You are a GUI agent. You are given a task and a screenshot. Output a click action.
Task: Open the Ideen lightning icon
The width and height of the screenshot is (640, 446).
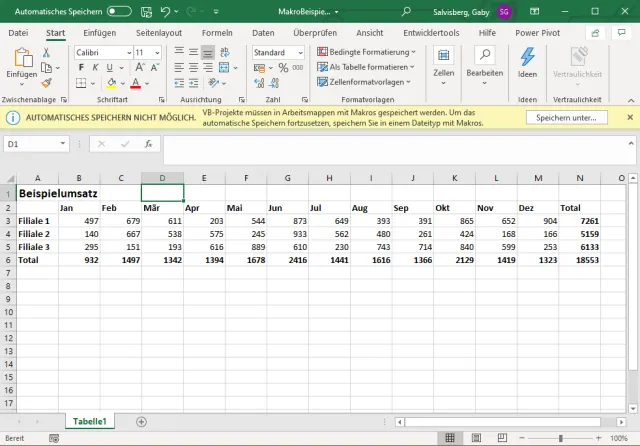click(x=527, y=58)
